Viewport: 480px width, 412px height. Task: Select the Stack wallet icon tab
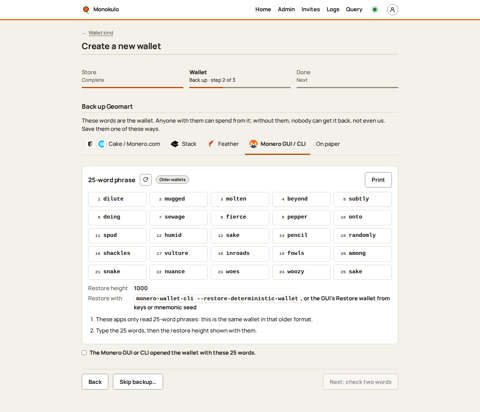(x=174, y=144)
